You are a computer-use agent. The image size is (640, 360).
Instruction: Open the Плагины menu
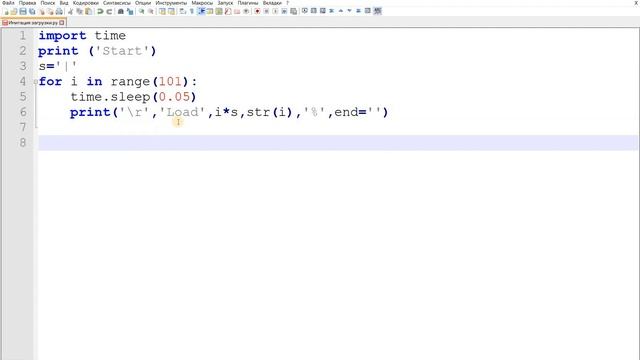point(248,3)
